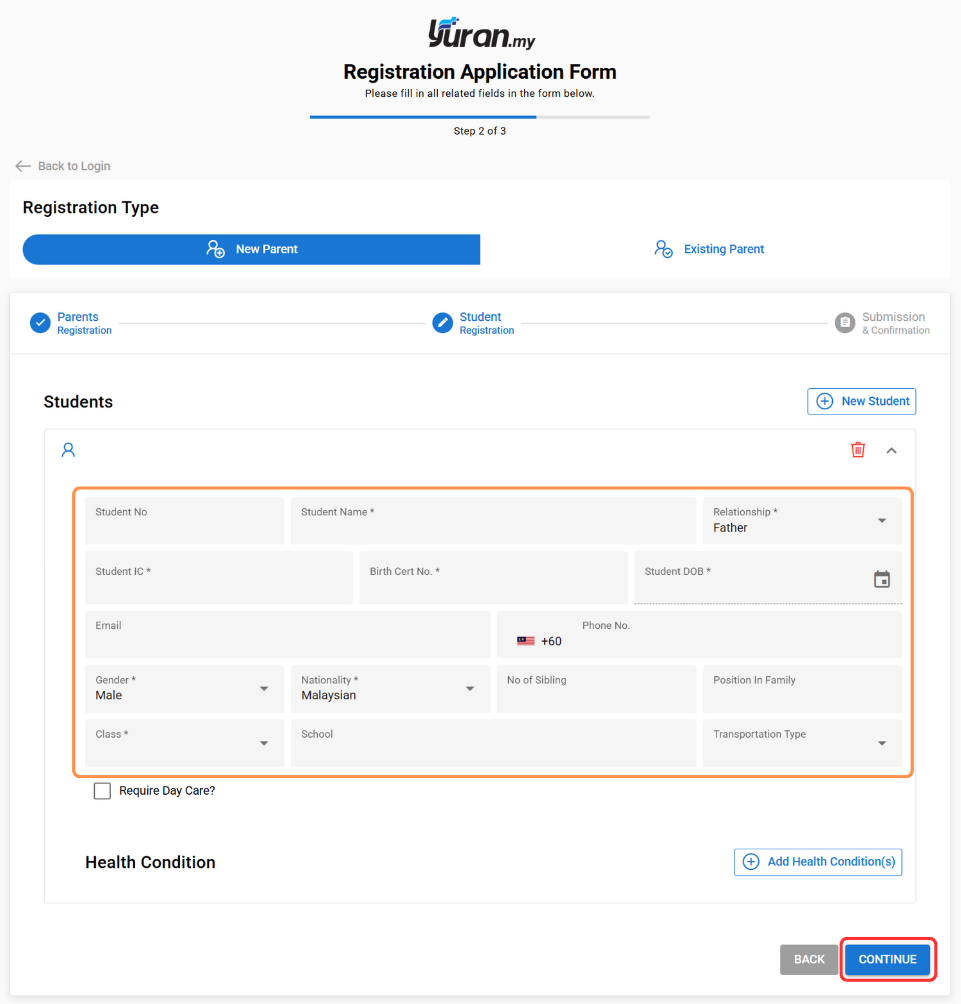Click the Parents Registration checkmark step icon
Image resolution: width=961 pixels, height=1004 pixels.
(x=40, y=323)
